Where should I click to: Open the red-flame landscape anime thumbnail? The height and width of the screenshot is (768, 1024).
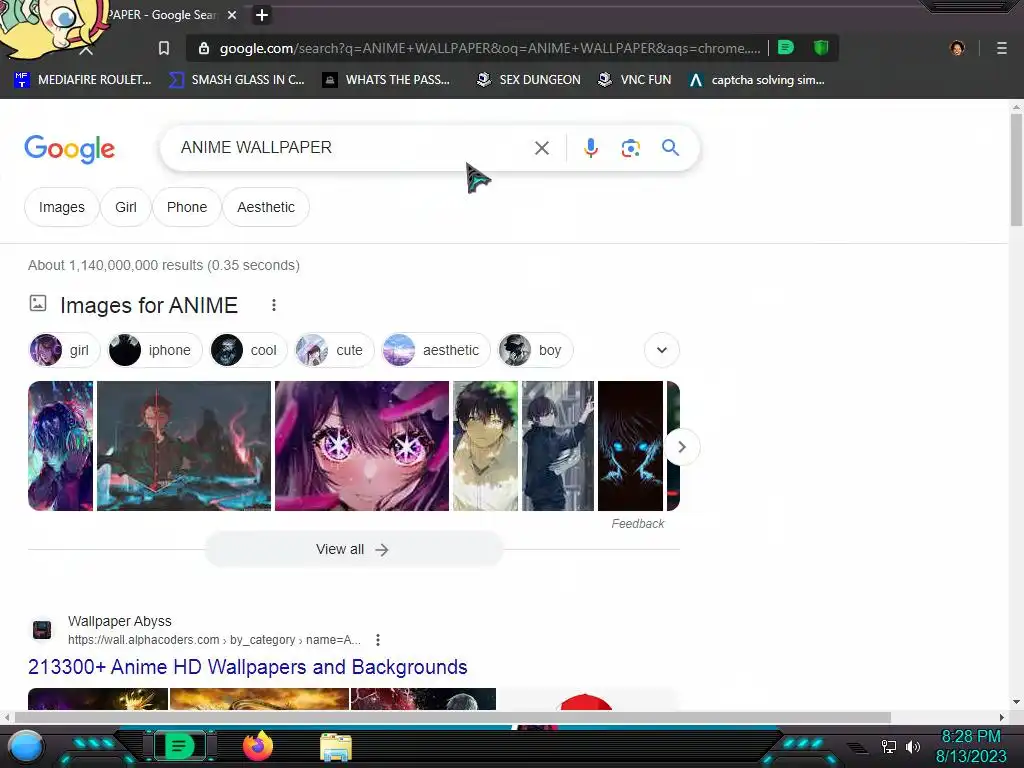184,446
